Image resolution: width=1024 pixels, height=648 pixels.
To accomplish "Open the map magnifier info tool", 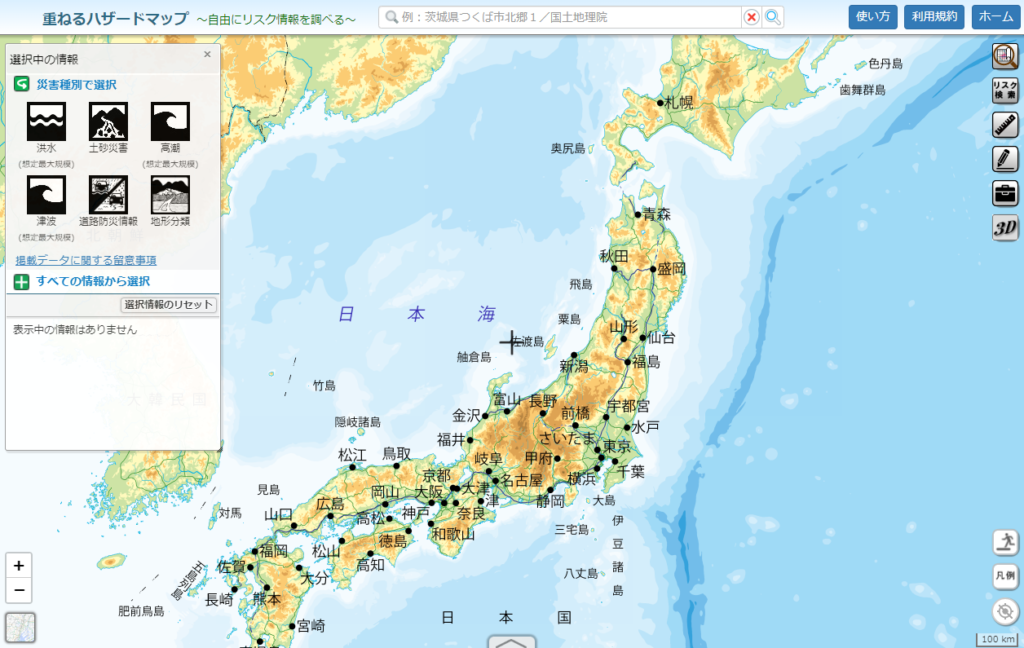I will [x=1005, y=56].
